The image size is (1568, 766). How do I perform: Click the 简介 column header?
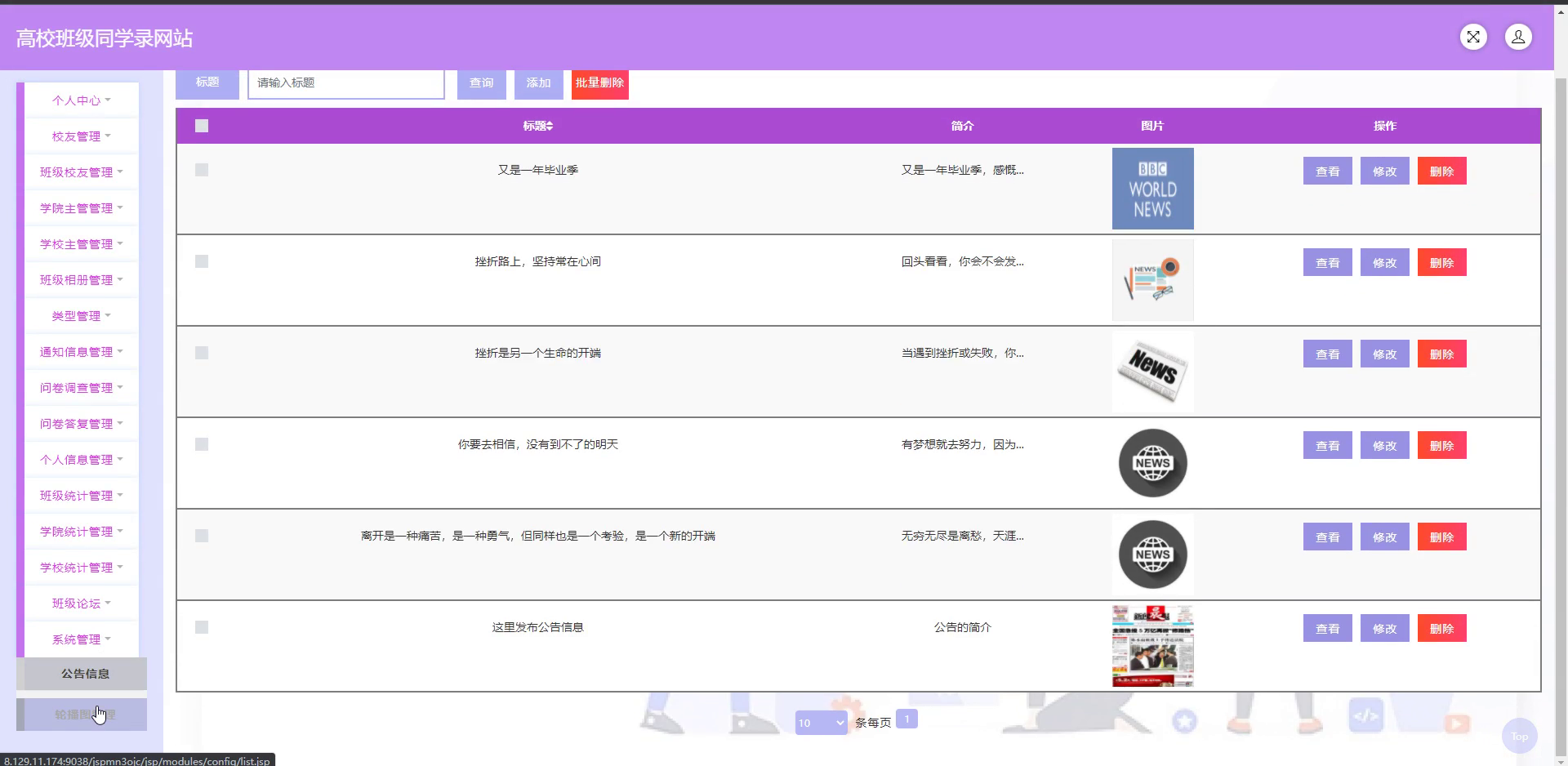(x=962, y=126)
